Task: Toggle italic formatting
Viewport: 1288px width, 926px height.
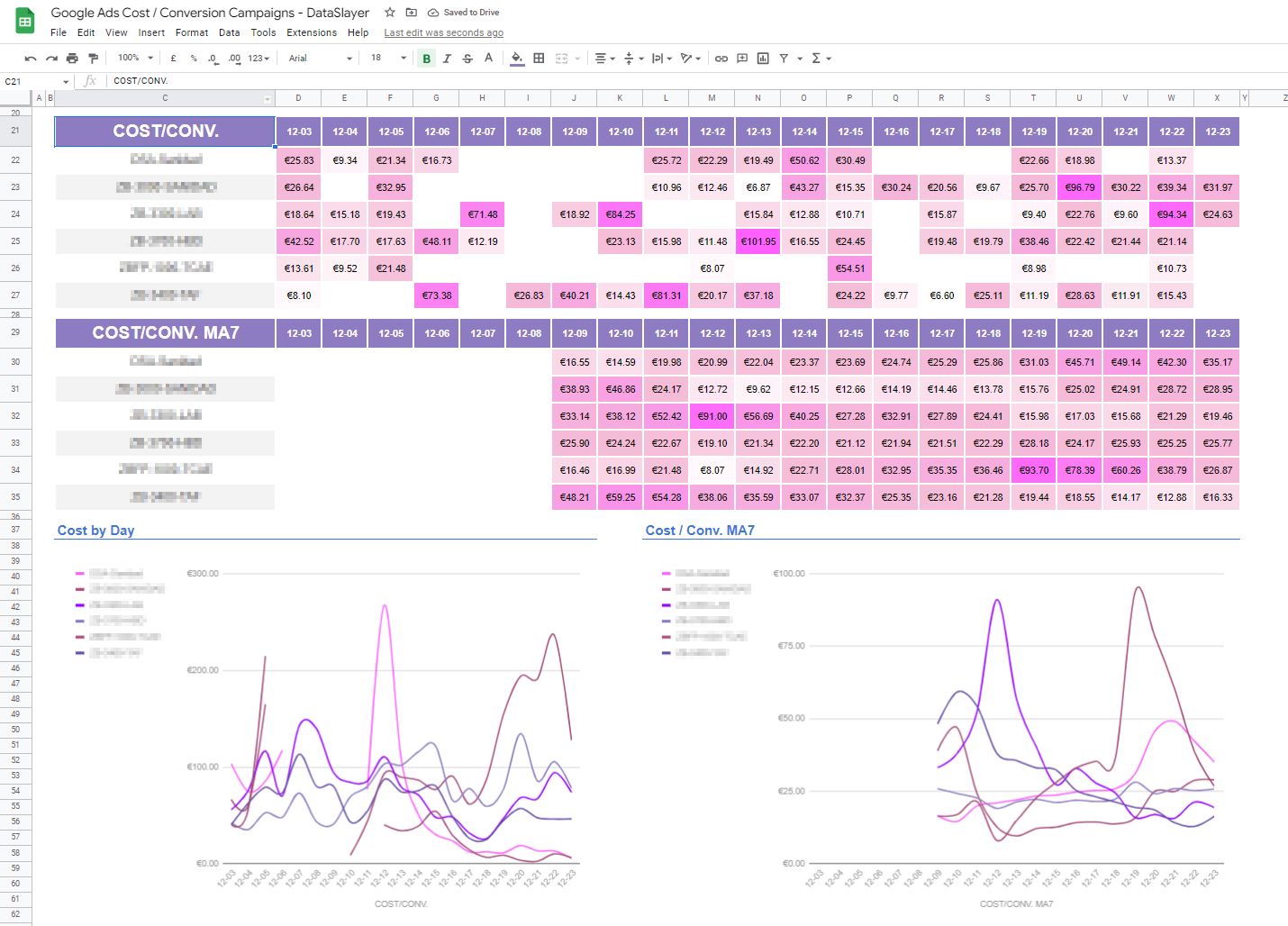Action: click(447, 59)
